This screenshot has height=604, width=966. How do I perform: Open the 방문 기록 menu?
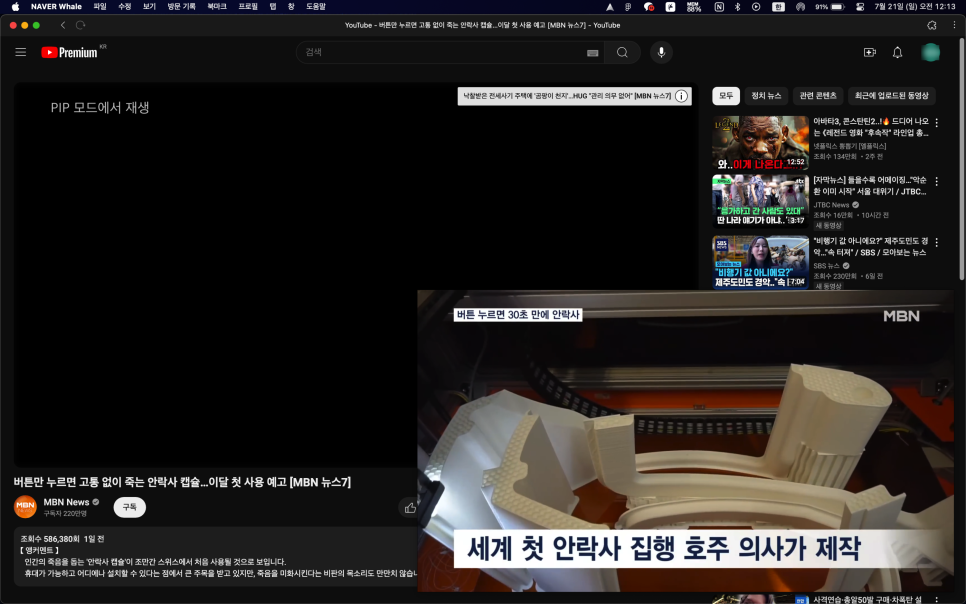(181, 7)
